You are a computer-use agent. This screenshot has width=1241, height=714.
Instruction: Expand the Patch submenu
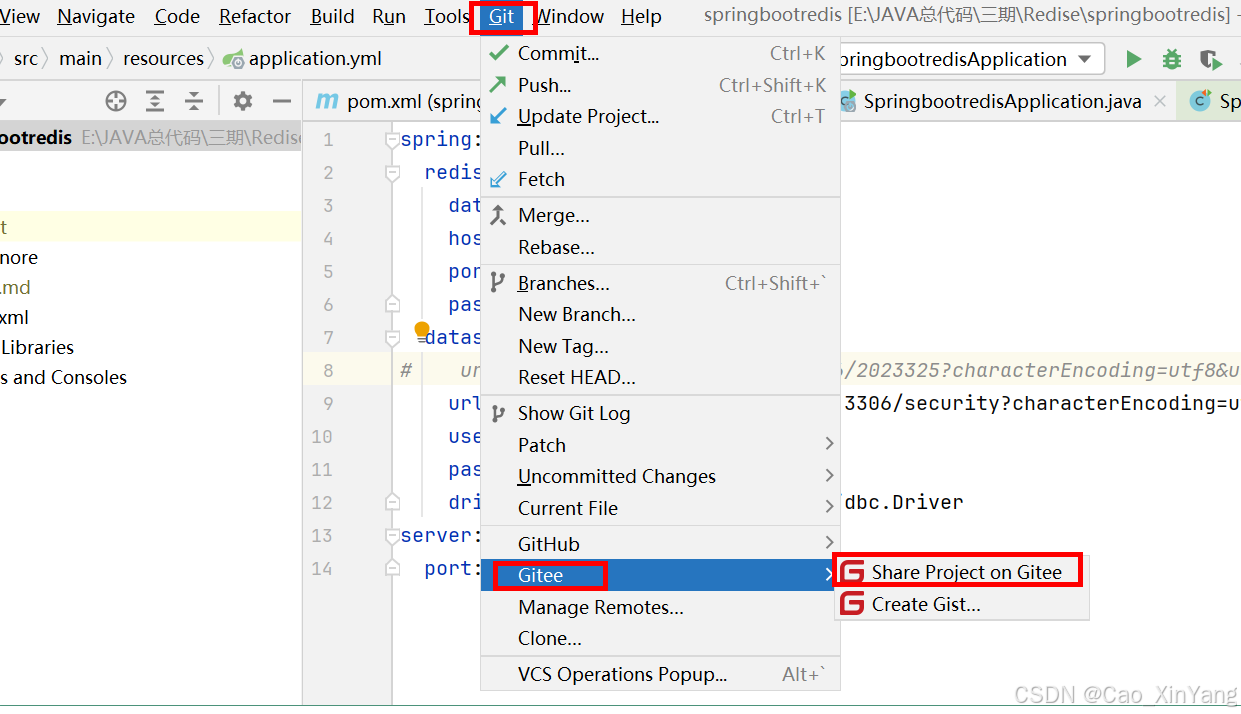click(x=829, y=443)
